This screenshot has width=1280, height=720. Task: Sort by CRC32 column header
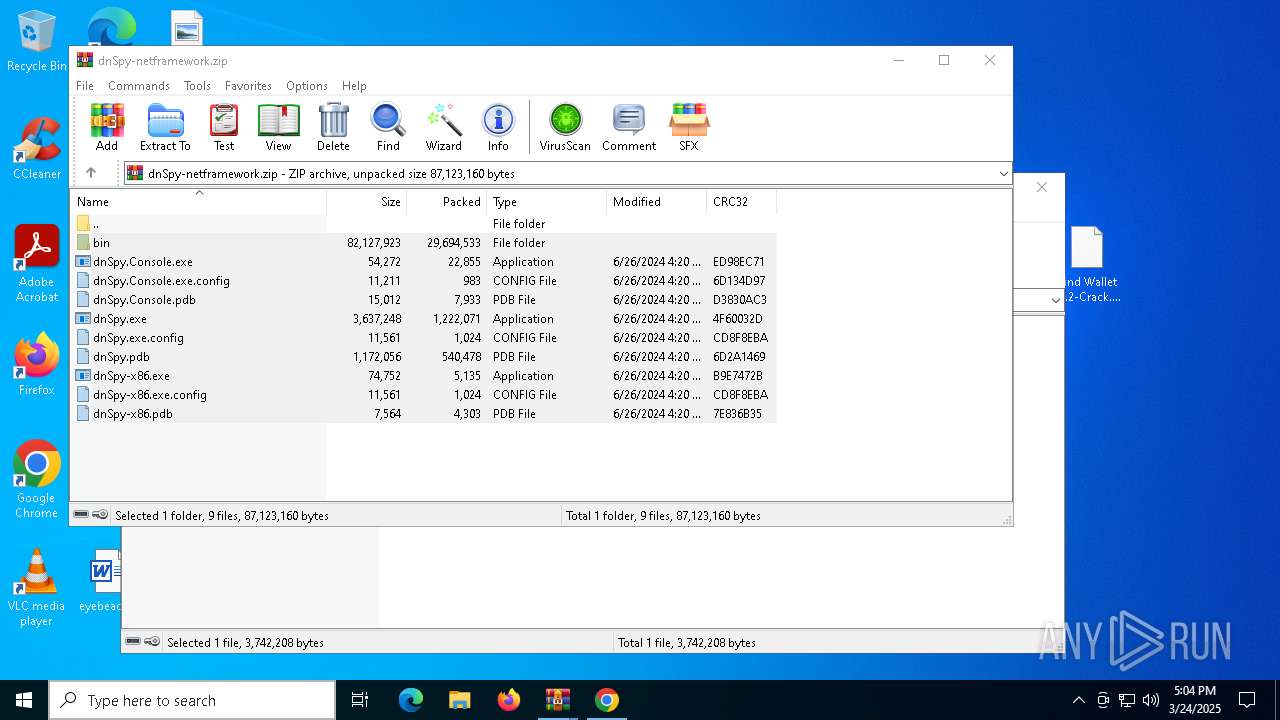(x=742, y=201)
